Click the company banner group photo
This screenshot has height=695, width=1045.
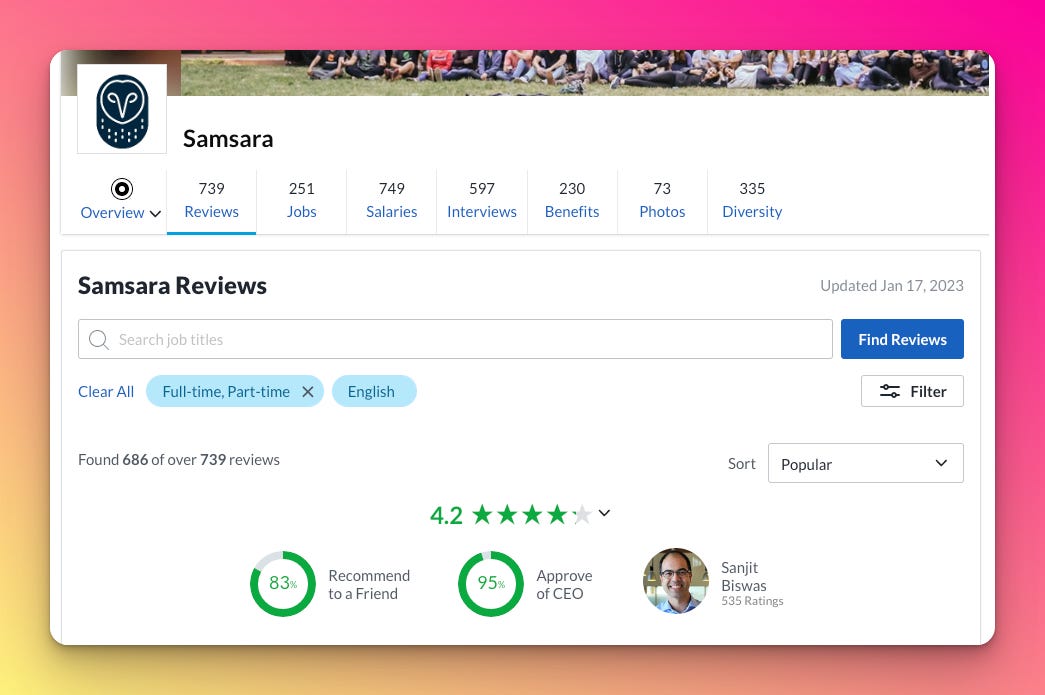click(584, 73)
